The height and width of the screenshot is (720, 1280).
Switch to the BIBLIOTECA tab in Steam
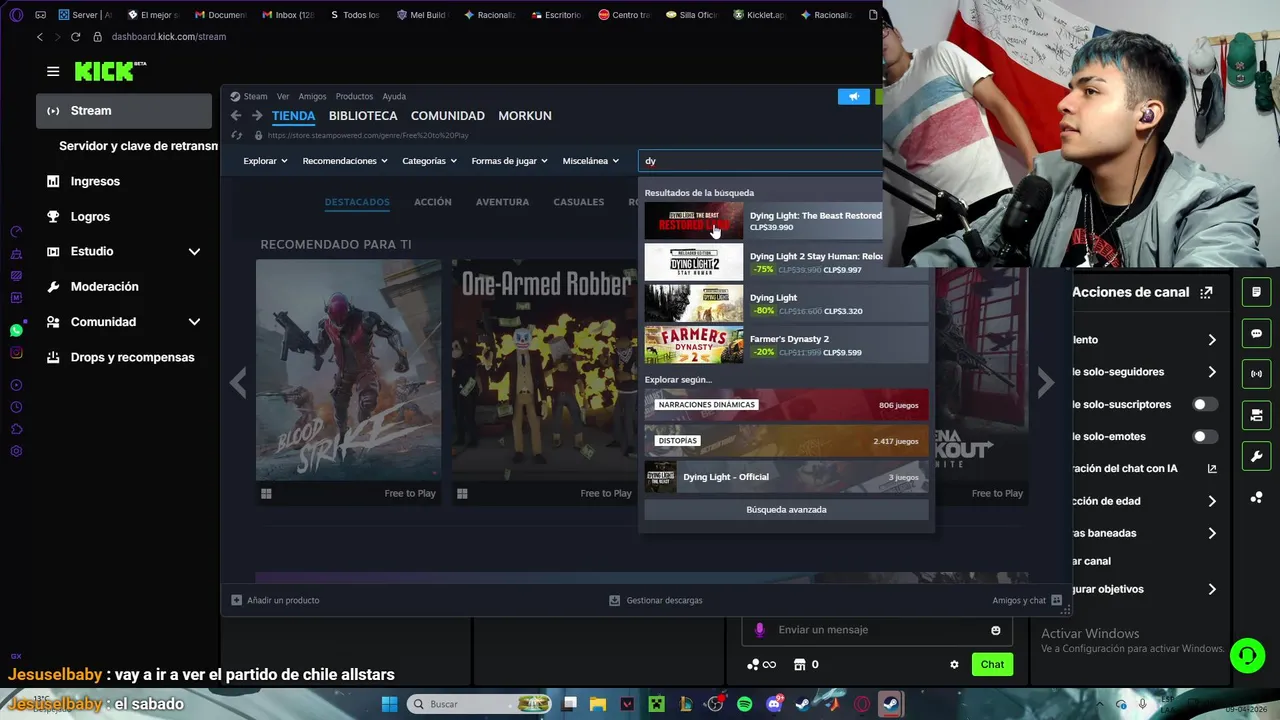[363, 116]
